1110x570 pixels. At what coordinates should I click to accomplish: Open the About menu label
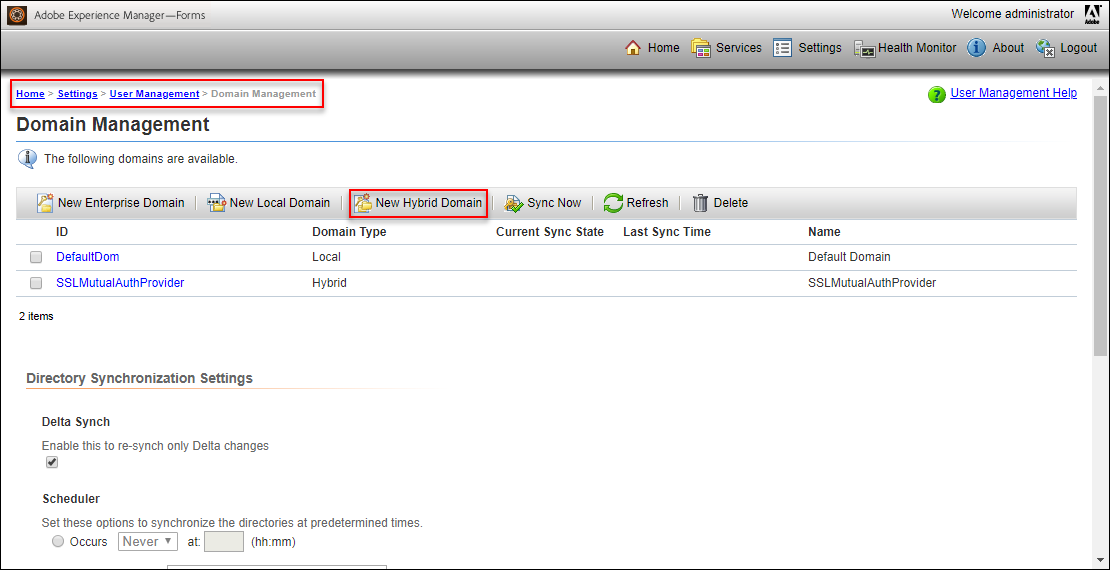[x=1008, y=47]
